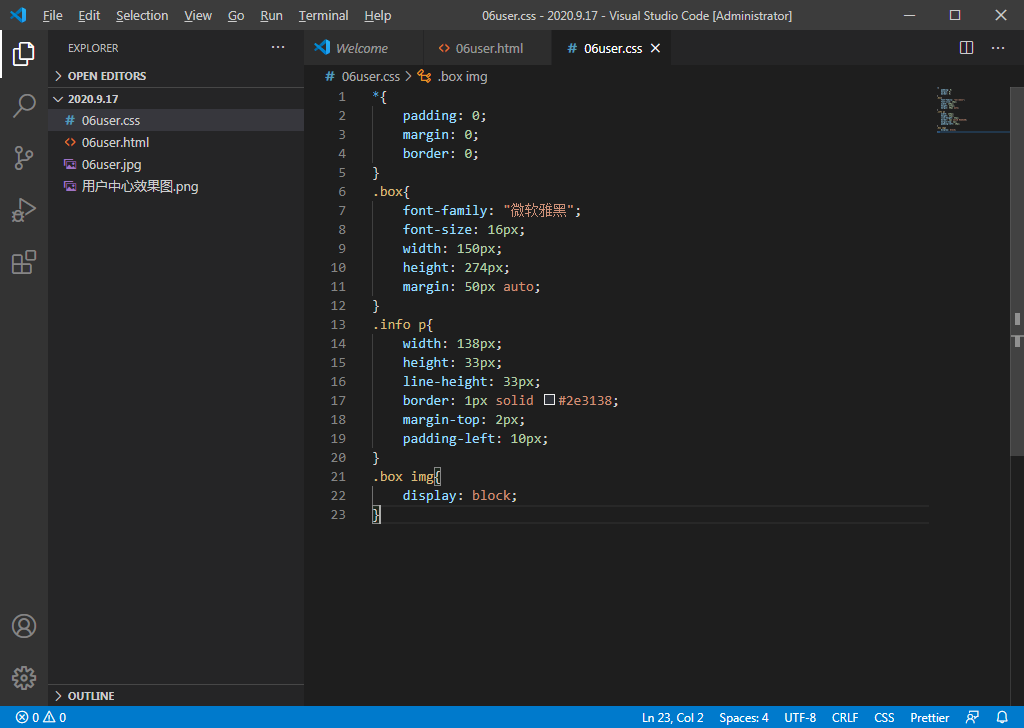Open the Explorer view in activity bar
The height and width of the screenshot is (728, 1024).
[24, 54]
